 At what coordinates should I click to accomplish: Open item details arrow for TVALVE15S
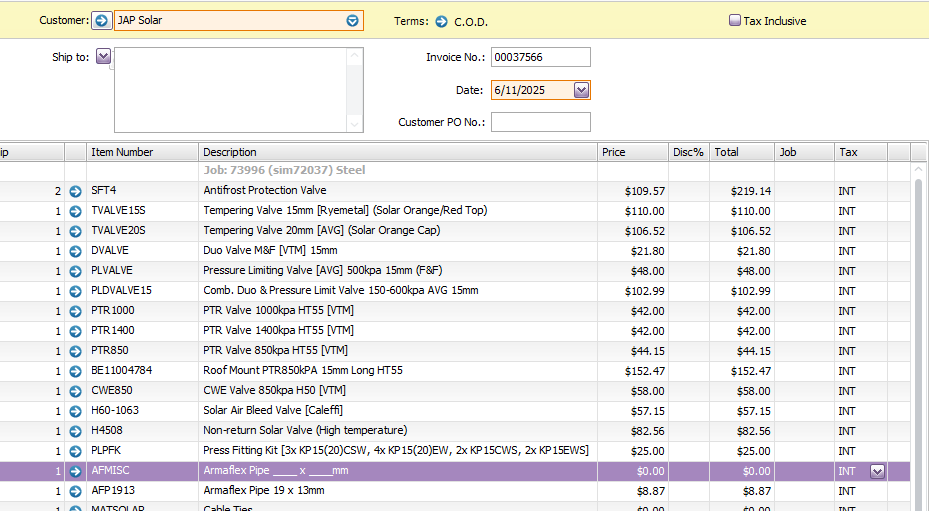click(75, 211)
